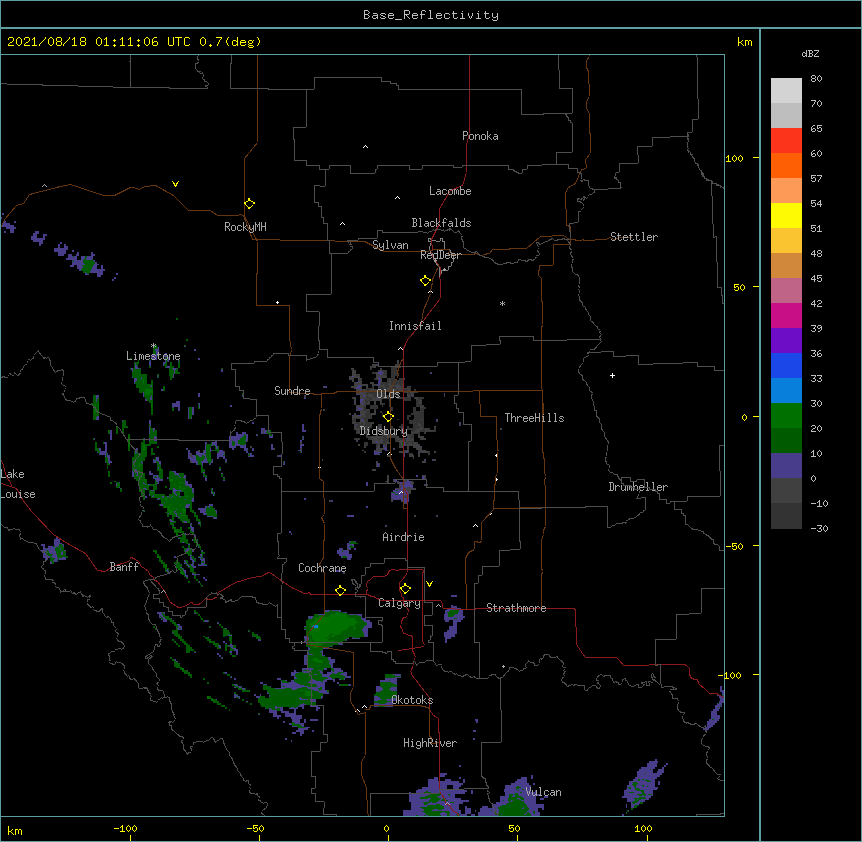The height and width of the screenshot is (842, 862).
Task: Select the magenta swatch in dBZ legend
Action: pos(786,315)
